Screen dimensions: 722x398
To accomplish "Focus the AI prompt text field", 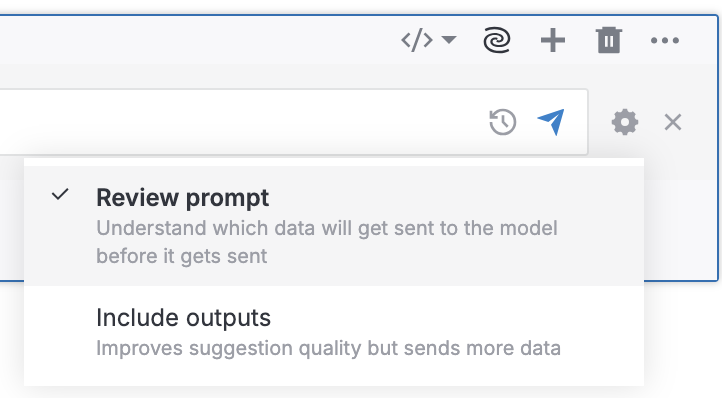I will coord(239,122).
